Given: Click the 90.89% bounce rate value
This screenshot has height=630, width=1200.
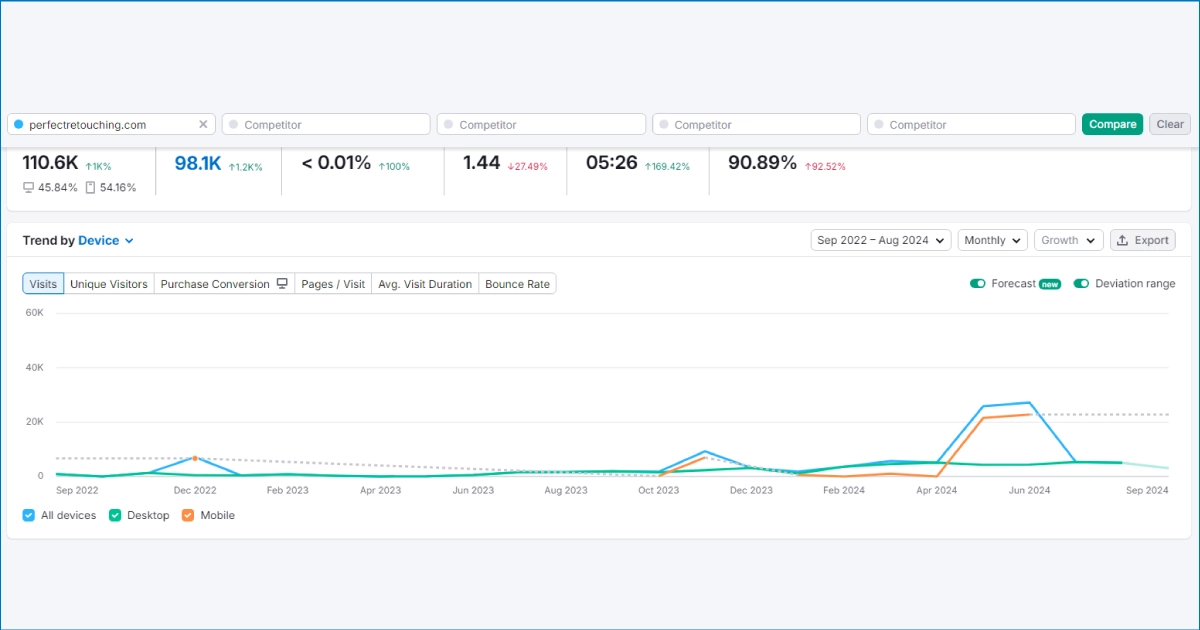Looking at the screenshot, I should coord(762,163).
